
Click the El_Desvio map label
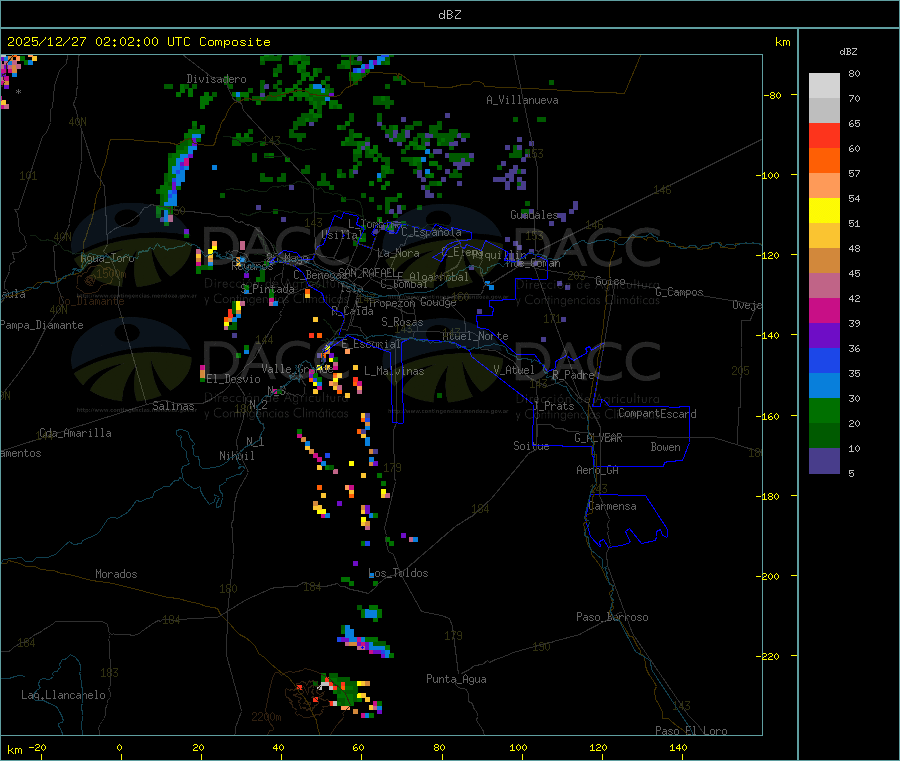coord(233,379)
